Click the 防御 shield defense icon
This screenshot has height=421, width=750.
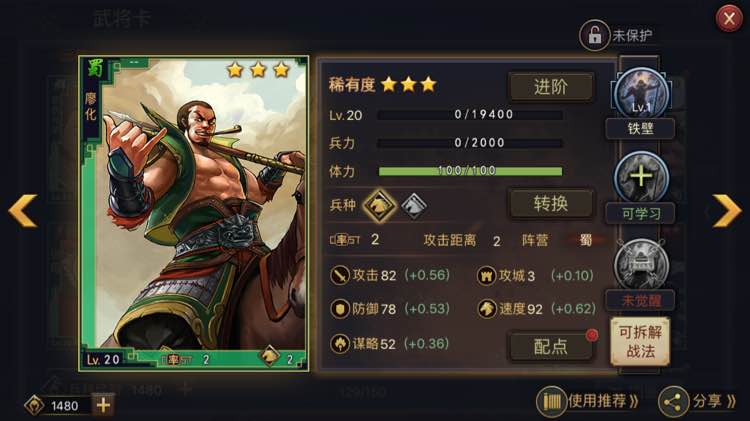[x=340, y=309]
